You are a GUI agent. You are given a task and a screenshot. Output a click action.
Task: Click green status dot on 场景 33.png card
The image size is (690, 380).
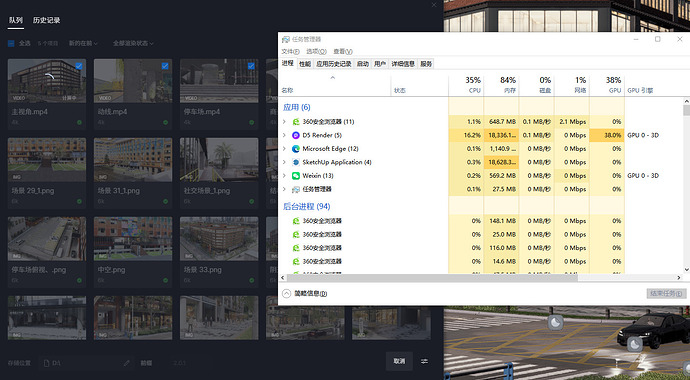(x=252, y=280)
